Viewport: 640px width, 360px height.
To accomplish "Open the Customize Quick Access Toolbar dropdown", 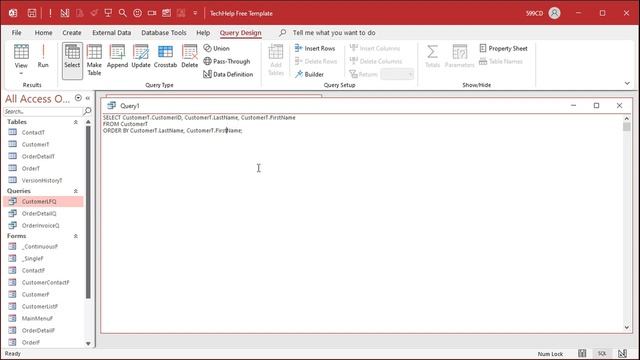I will pos(195,13).
